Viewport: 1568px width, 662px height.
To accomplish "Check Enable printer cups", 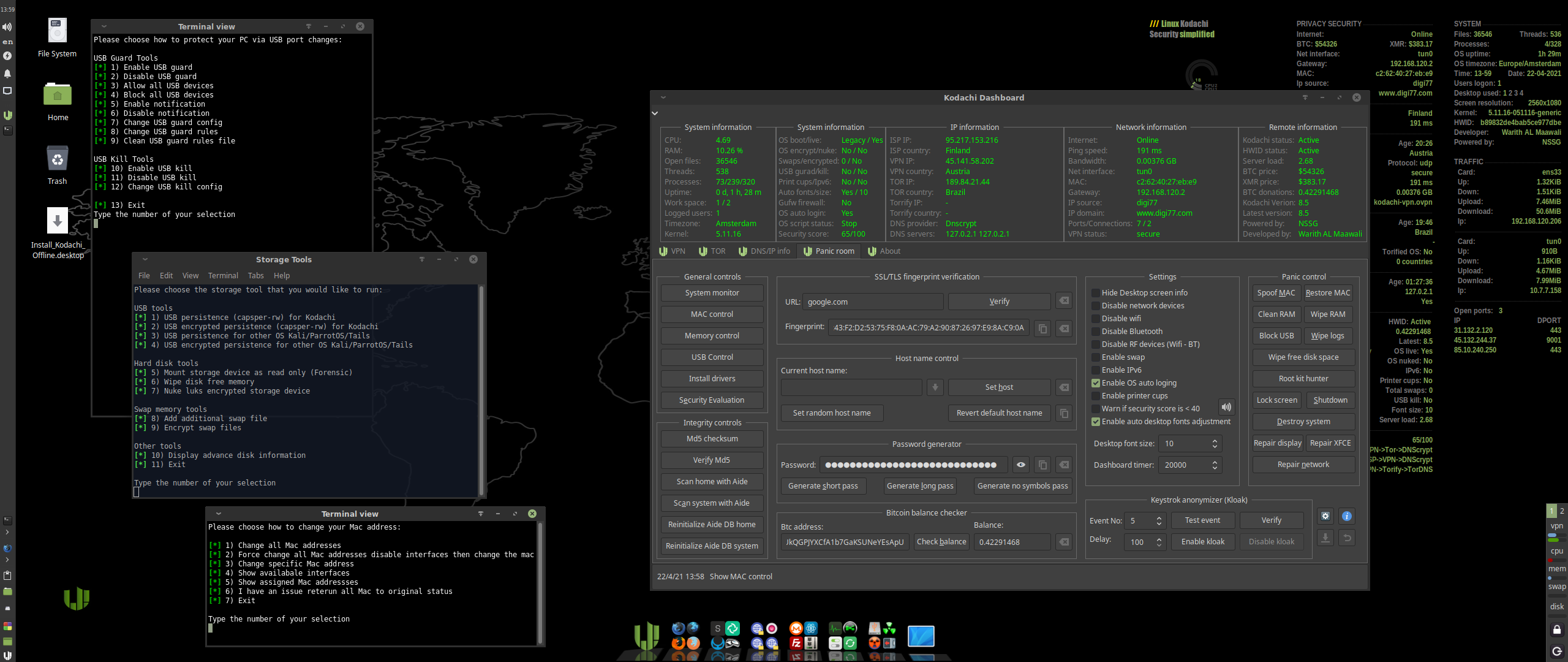I will [x=1096, y=396].
